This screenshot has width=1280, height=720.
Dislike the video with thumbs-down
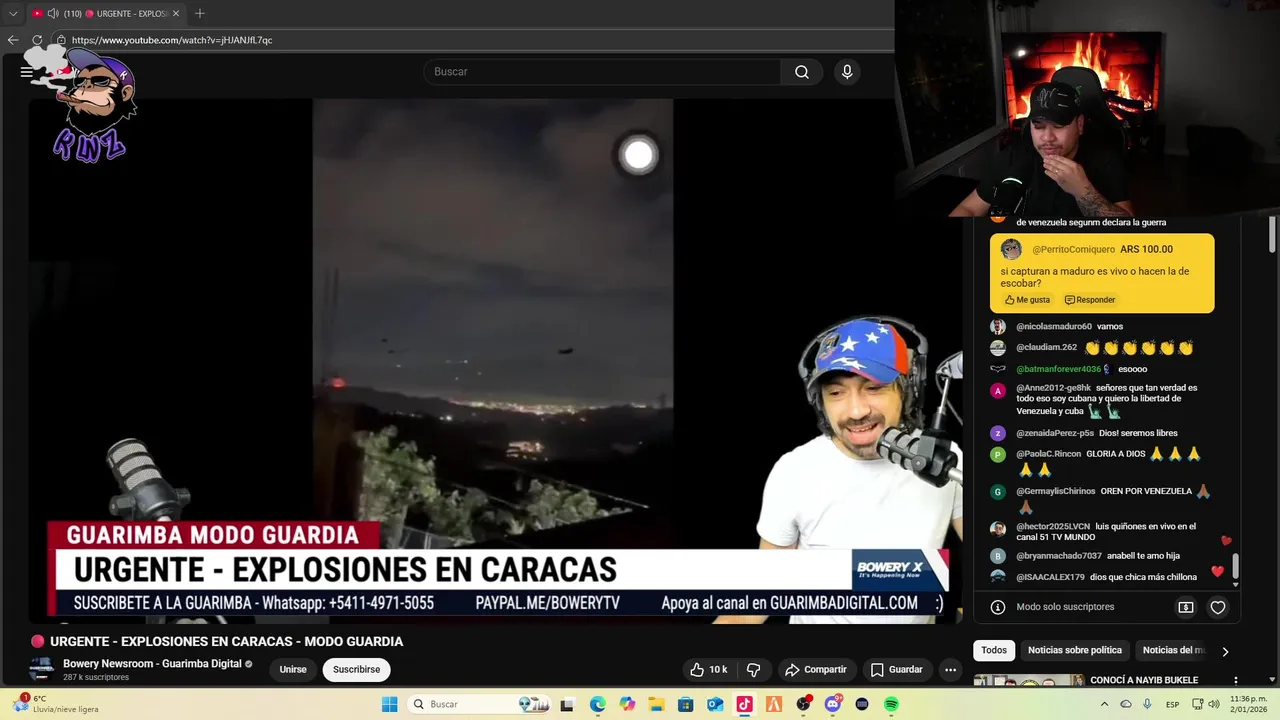pyautogui.click(x=754, y=670)
